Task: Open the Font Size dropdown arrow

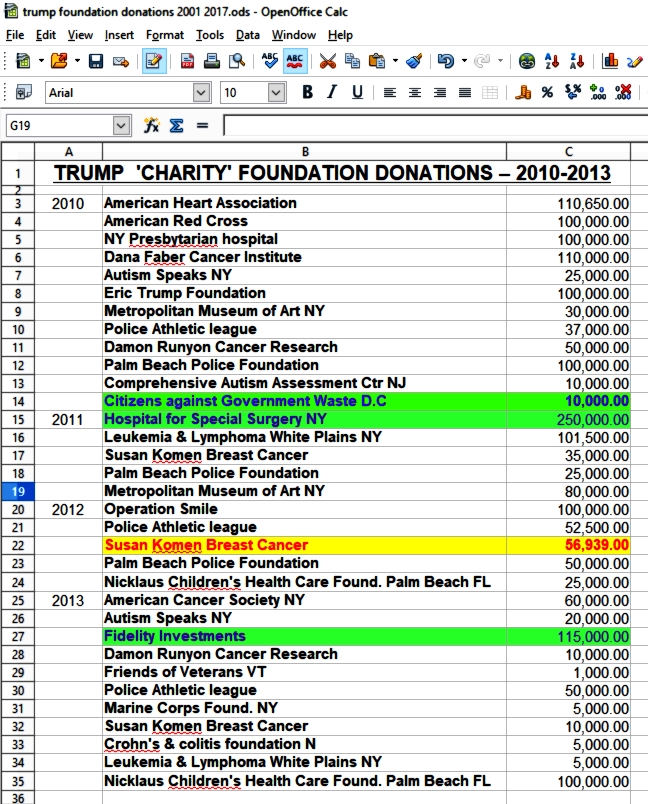Action: [276, 93]
